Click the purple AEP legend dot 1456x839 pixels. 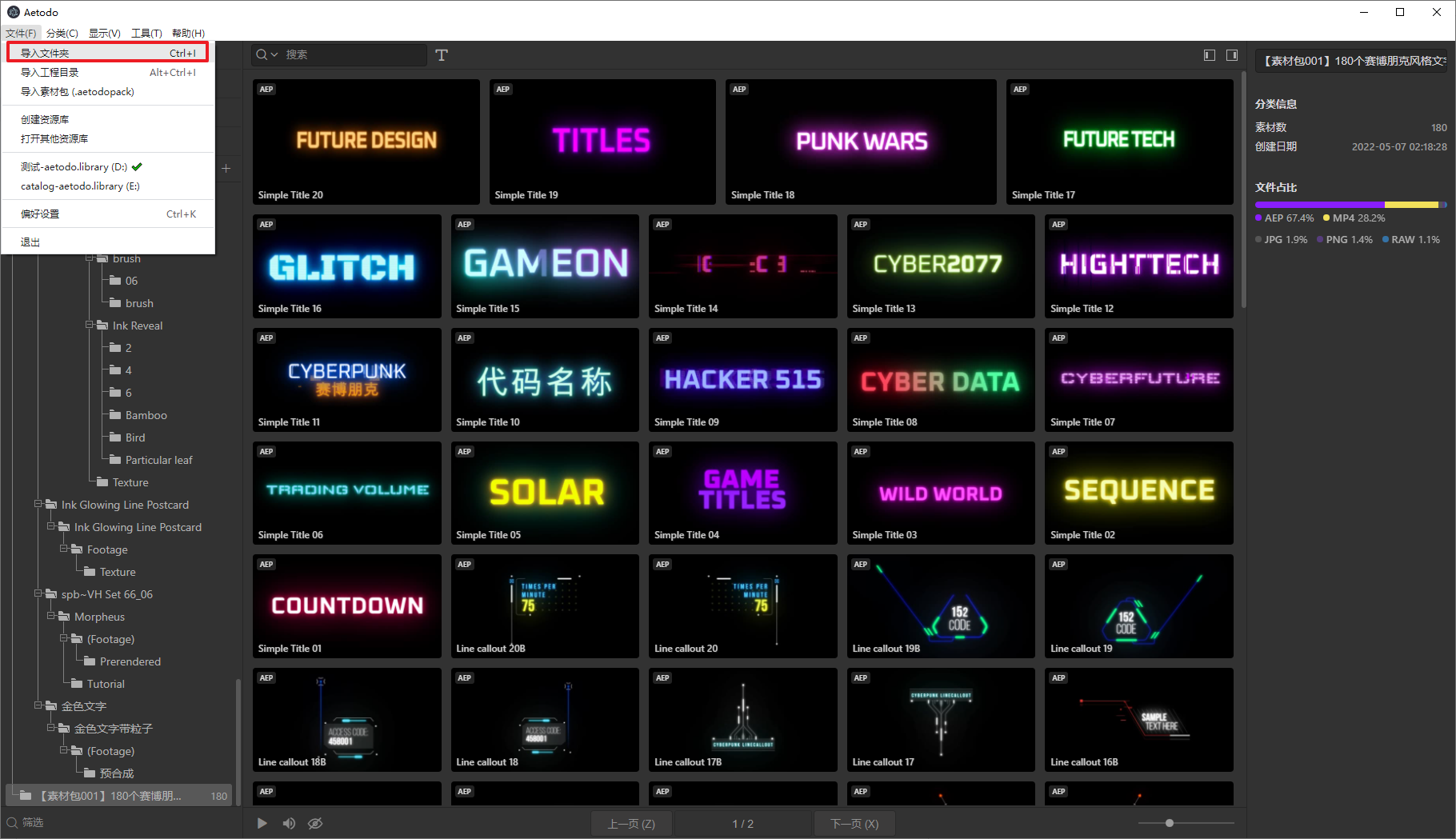(1258, 218)
